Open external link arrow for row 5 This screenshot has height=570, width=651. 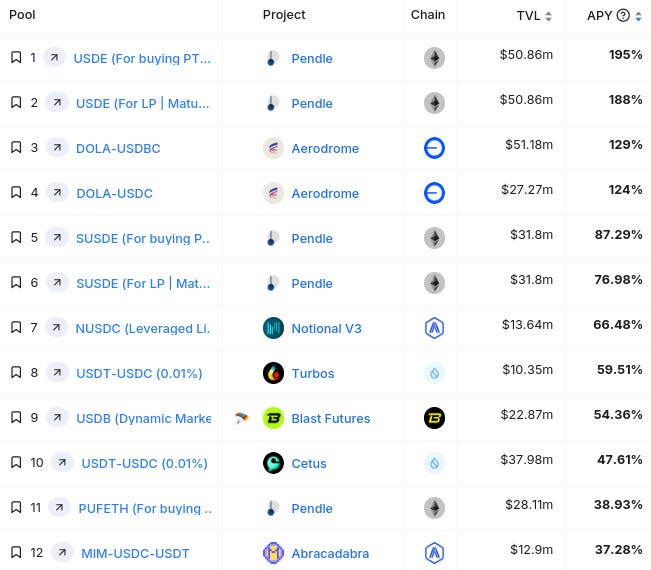click(57, 237)
